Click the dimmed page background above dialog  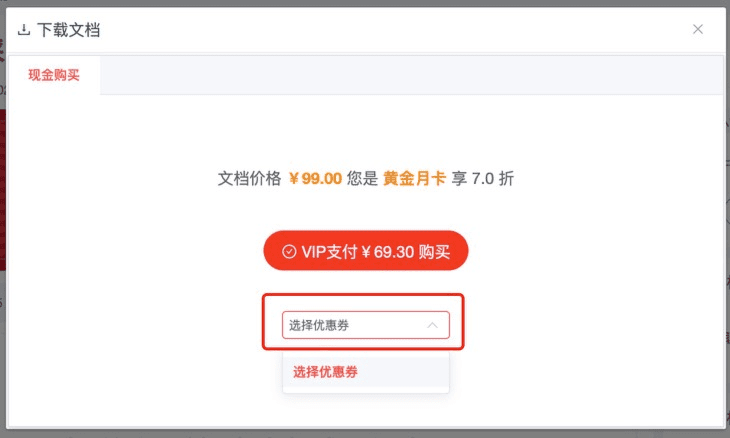pyautogui.click(x=365, y=3)
